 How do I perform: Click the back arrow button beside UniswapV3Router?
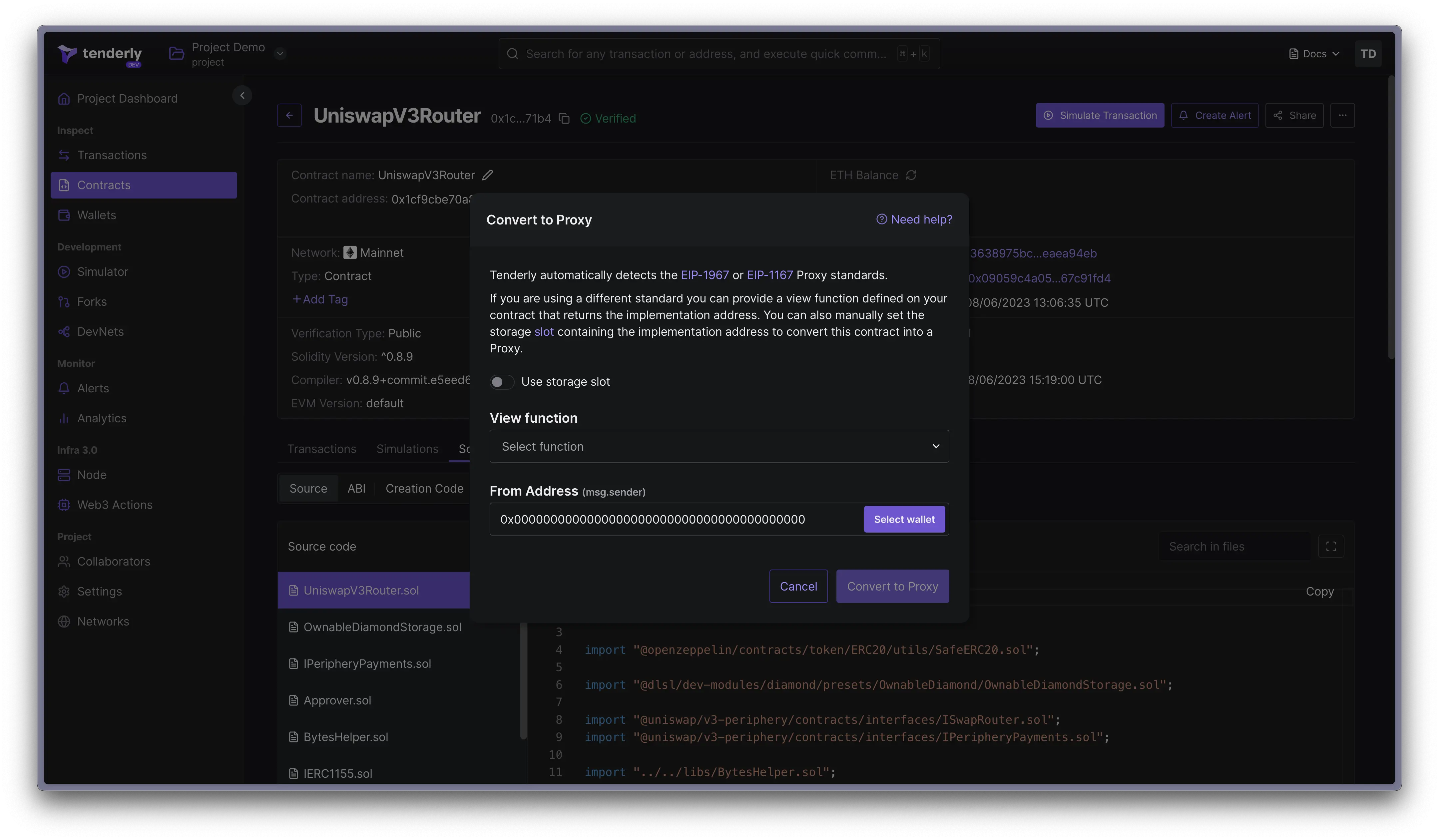[289, 115]
